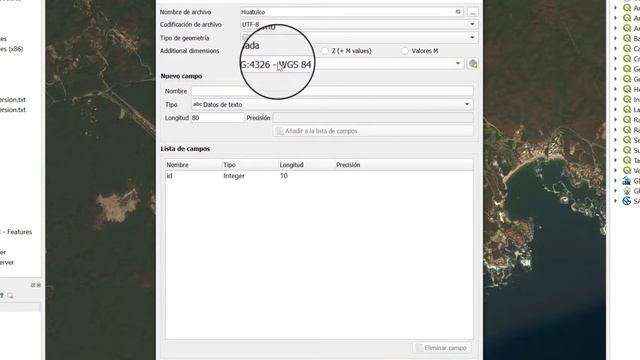Click 'Añadir a la lista de campos'

(x=373, y=131)
